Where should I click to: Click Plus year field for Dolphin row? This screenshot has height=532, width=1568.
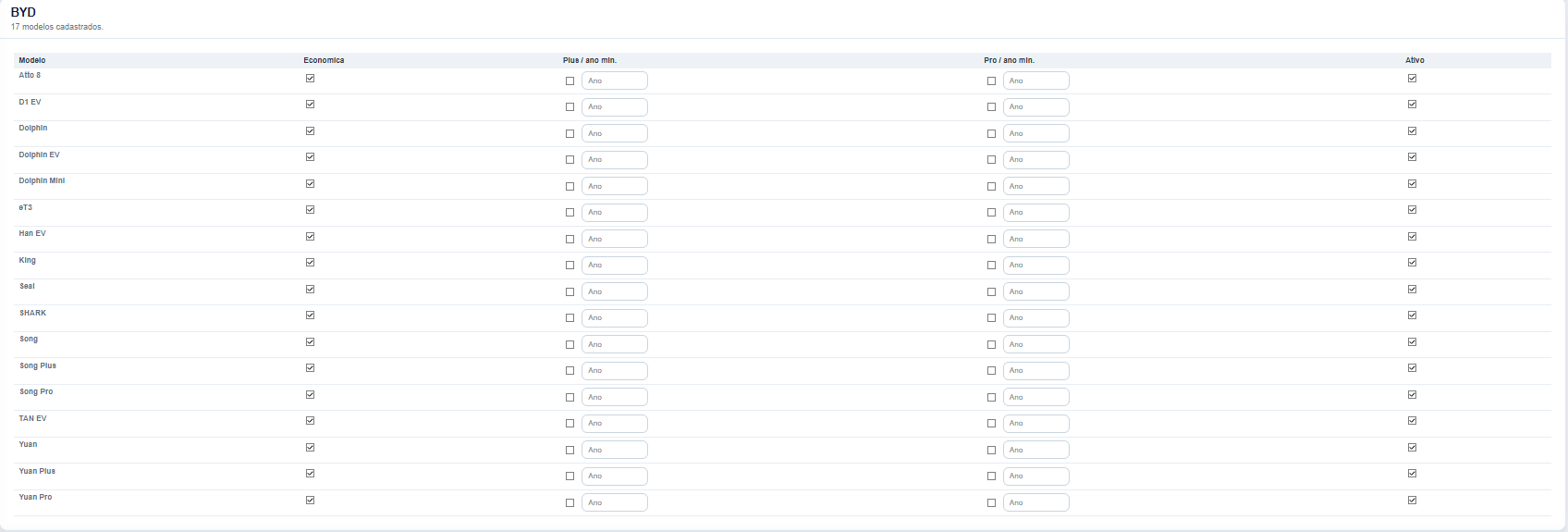[614, 133]
